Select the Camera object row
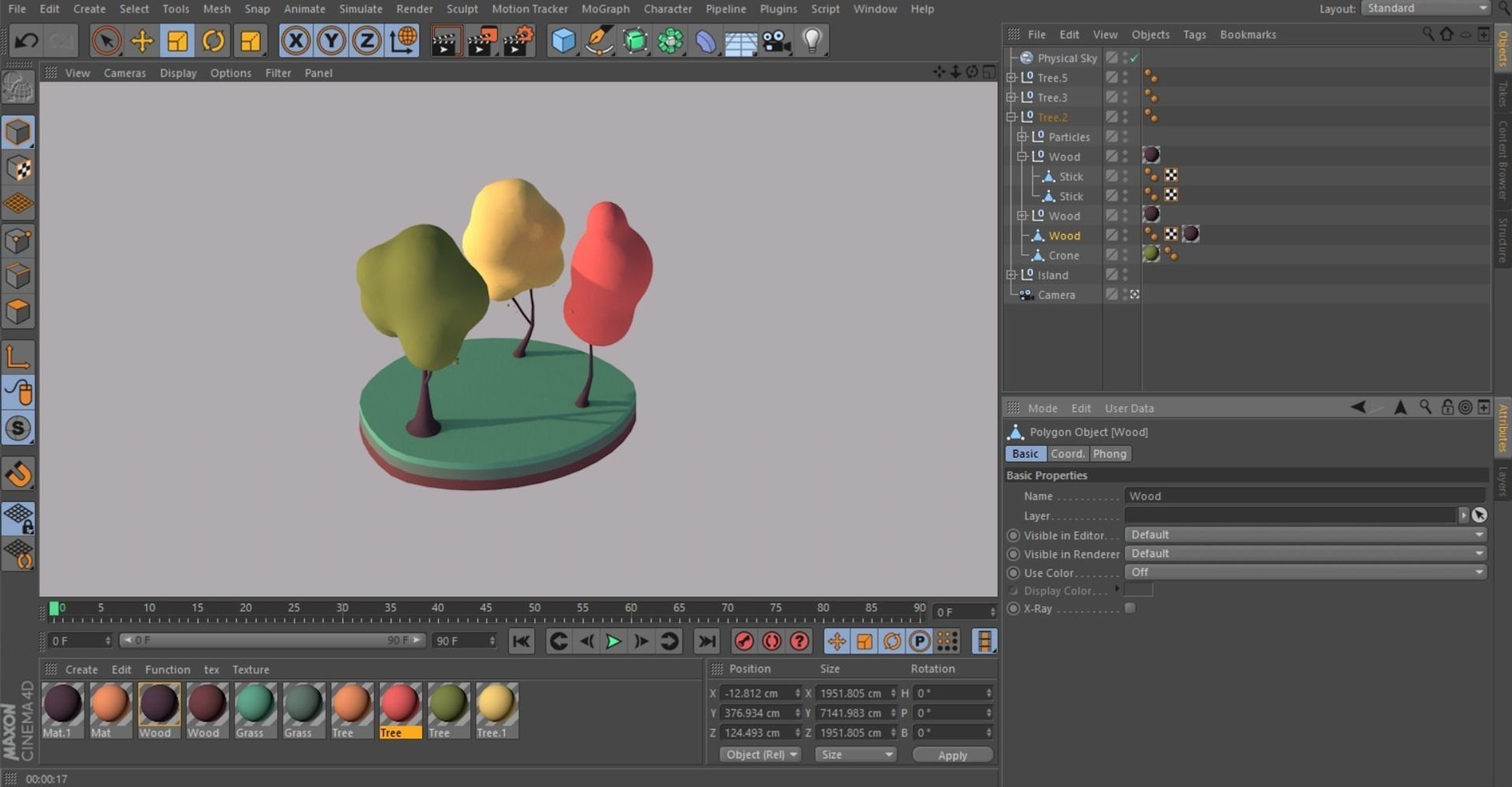 click(x=1056, y=295)
